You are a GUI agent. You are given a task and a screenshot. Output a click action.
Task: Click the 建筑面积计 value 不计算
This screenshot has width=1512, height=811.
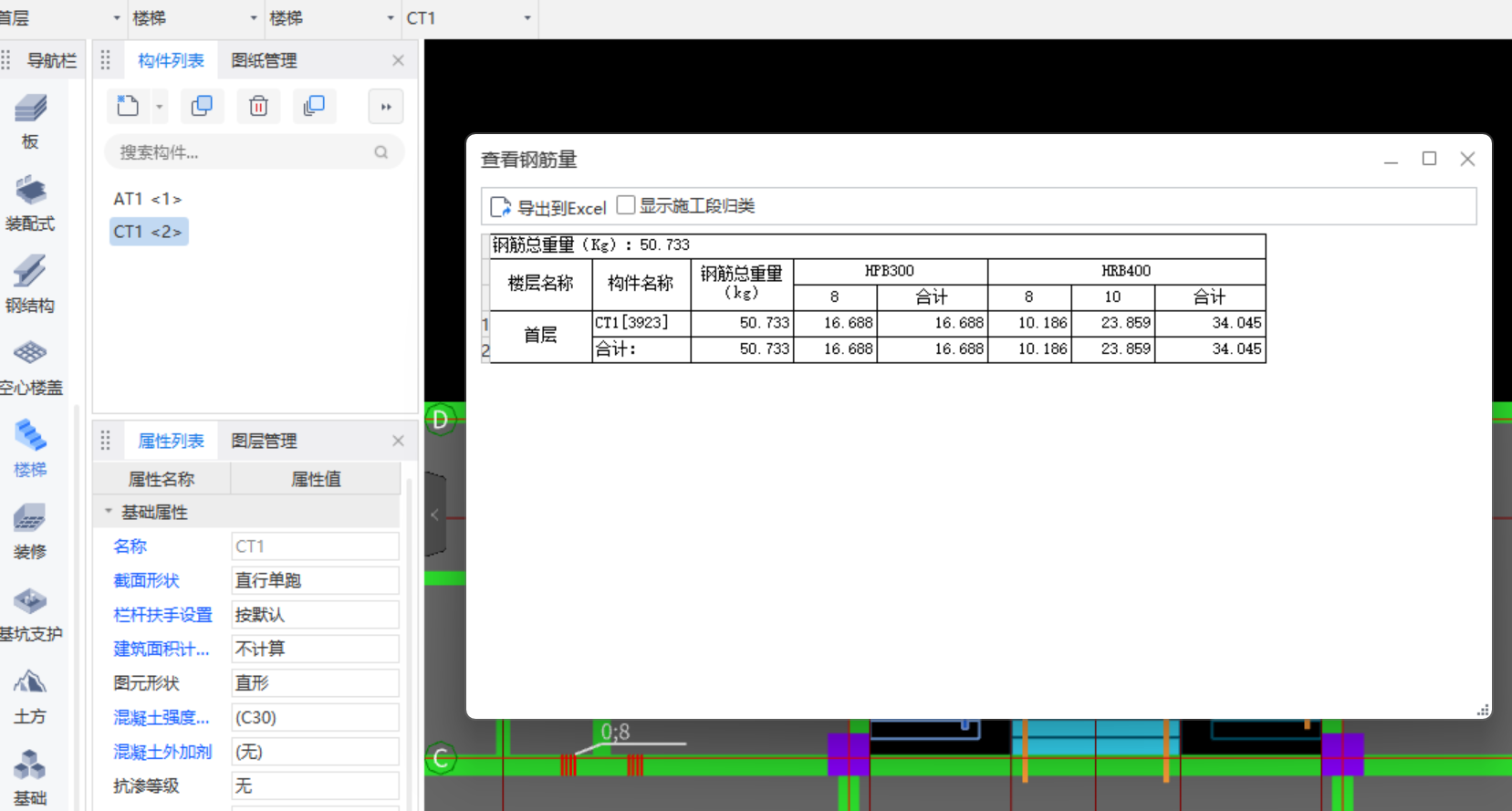pyautogui.click(x=315, y=649)
